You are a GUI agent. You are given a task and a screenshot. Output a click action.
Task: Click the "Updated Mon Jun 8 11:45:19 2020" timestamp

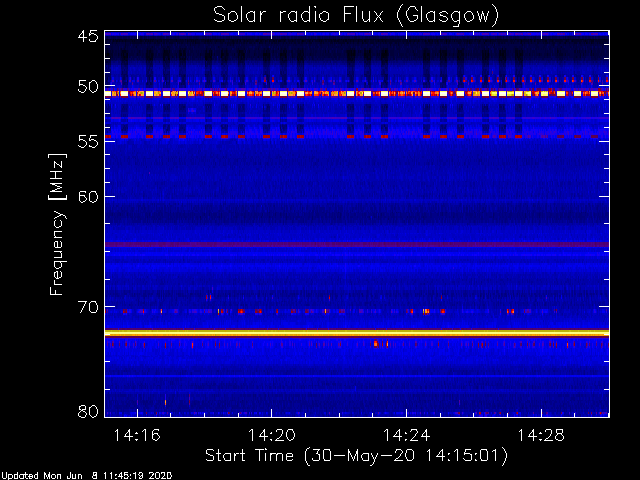87,476
